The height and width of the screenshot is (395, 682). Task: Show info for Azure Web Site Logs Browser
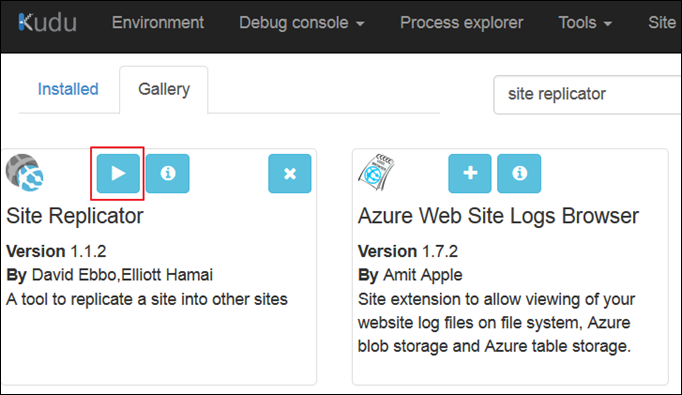519,173
